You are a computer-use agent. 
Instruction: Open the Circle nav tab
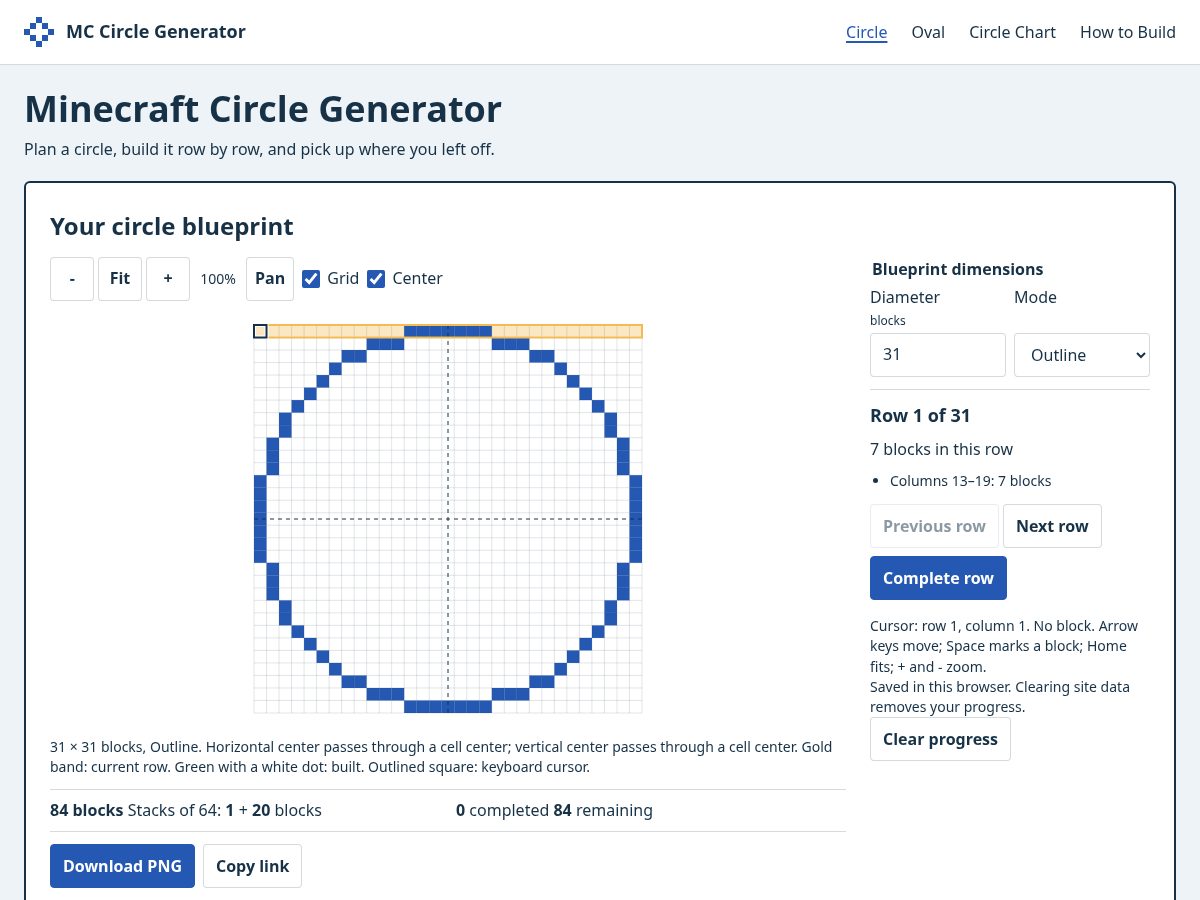[866, 32]
